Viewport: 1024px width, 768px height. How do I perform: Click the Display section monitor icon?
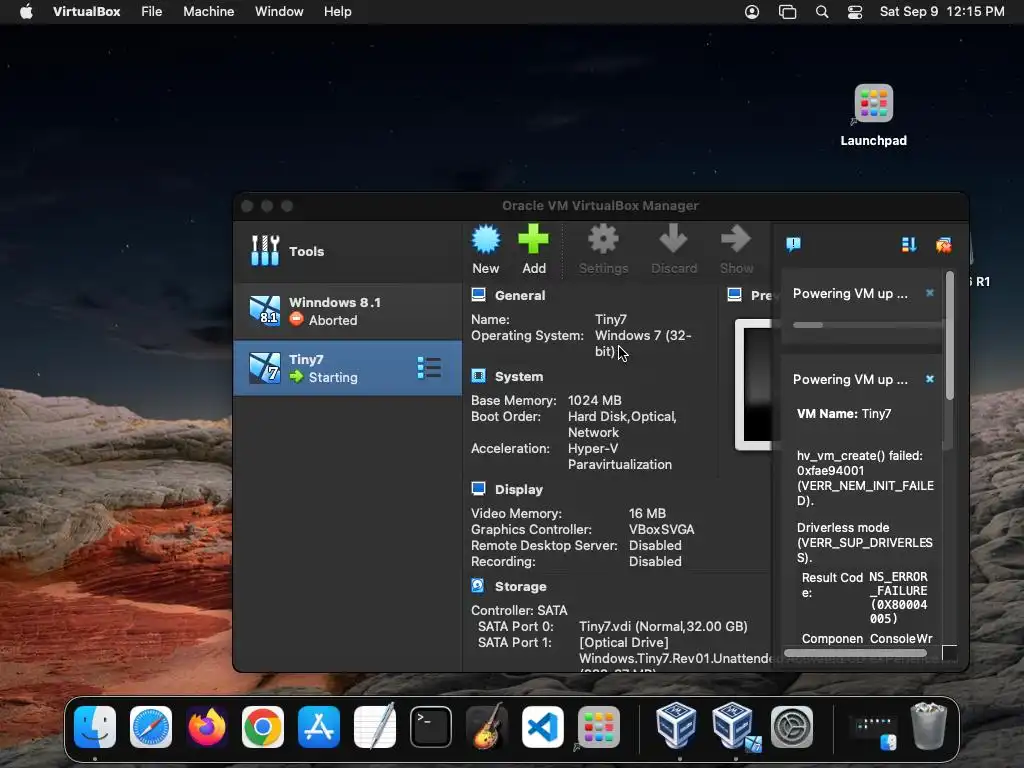point(479,489)
